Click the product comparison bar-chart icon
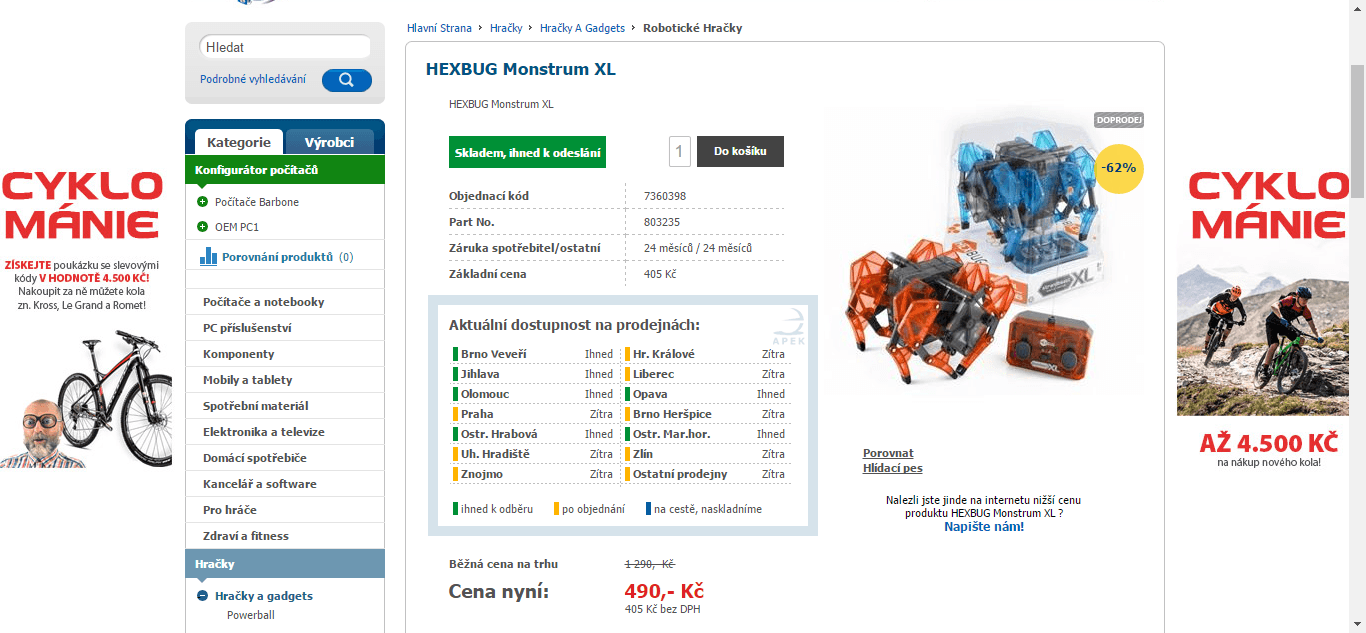Image resolution: width=1366 pixels, height=633 pixels. 208,256
